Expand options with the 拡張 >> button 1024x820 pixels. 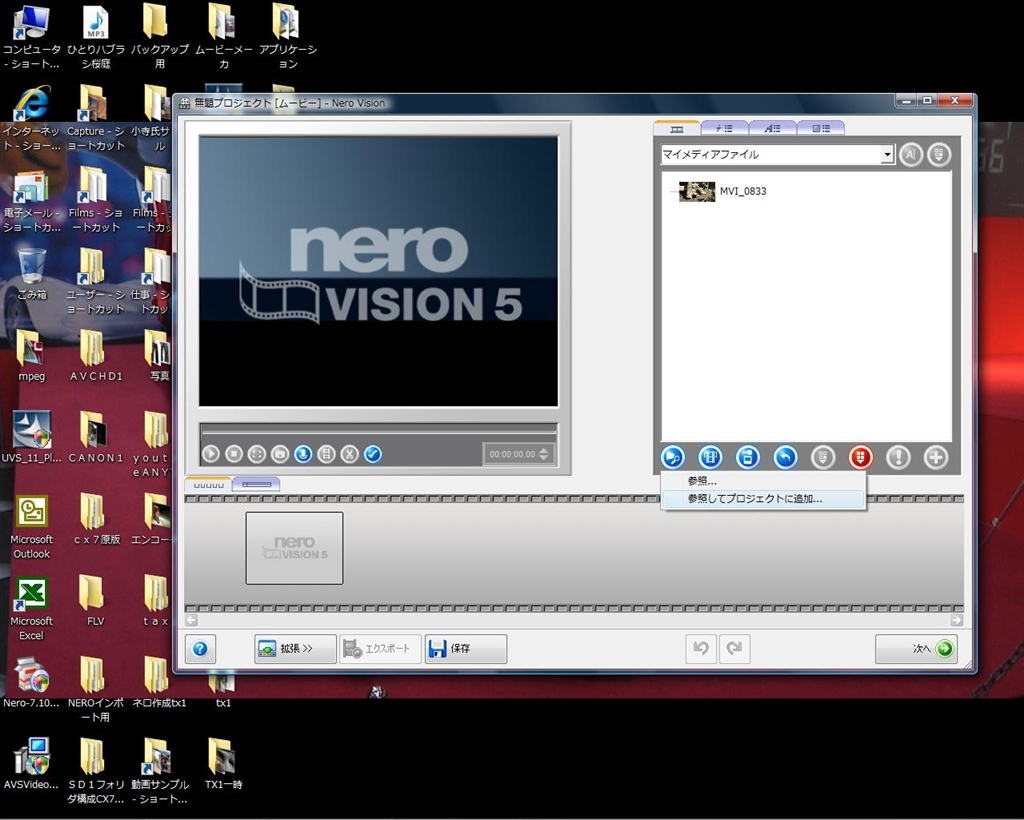pyautogui.click(x=295, y=649)
